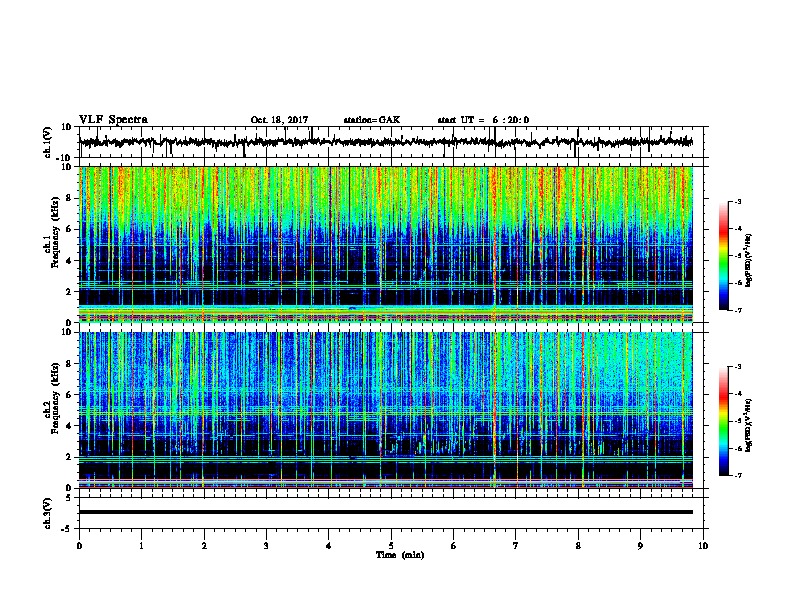
Task: Click the "-7" tick on ch.2 colorbar
Action: pyautogui.click(x=738, y=475)
